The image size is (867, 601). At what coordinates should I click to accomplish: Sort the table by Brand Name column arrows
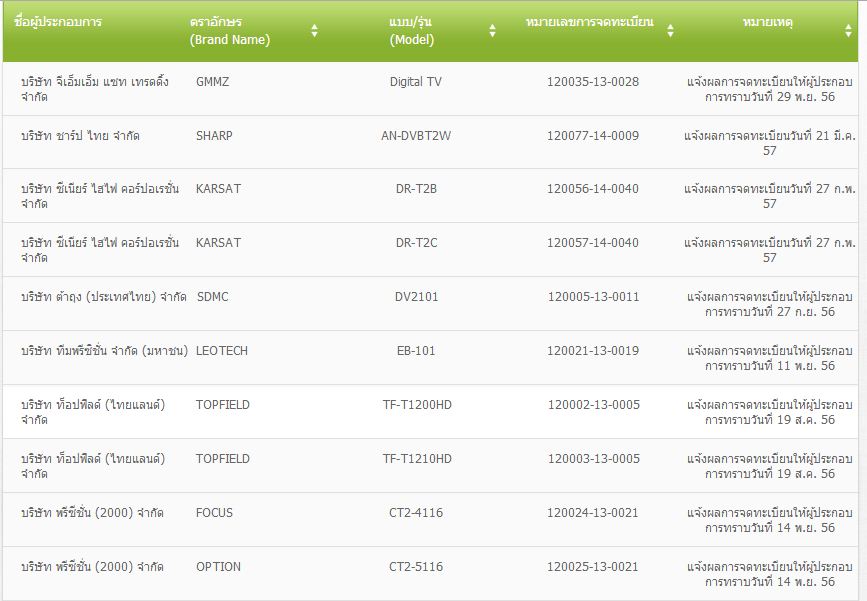click(x=314, y=31)
